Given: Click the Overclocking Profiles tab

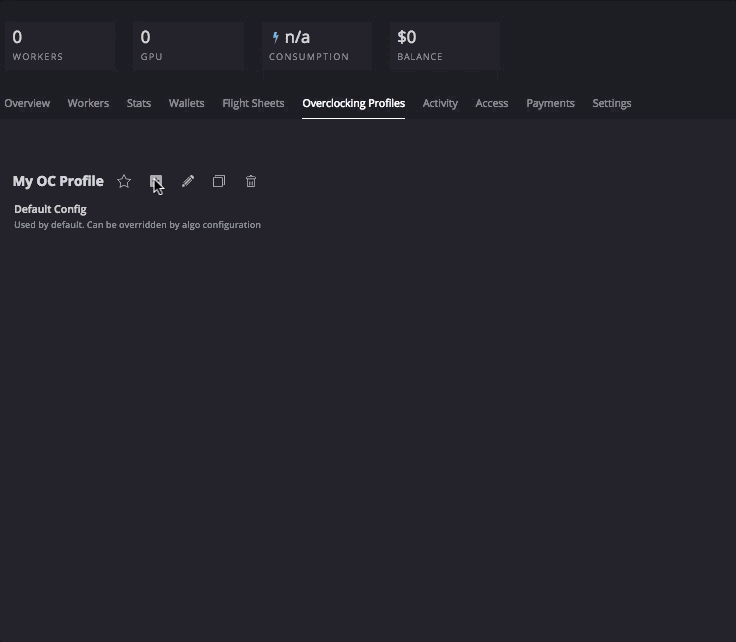Looking at the screenshot, I should click(x=353, y=103).
